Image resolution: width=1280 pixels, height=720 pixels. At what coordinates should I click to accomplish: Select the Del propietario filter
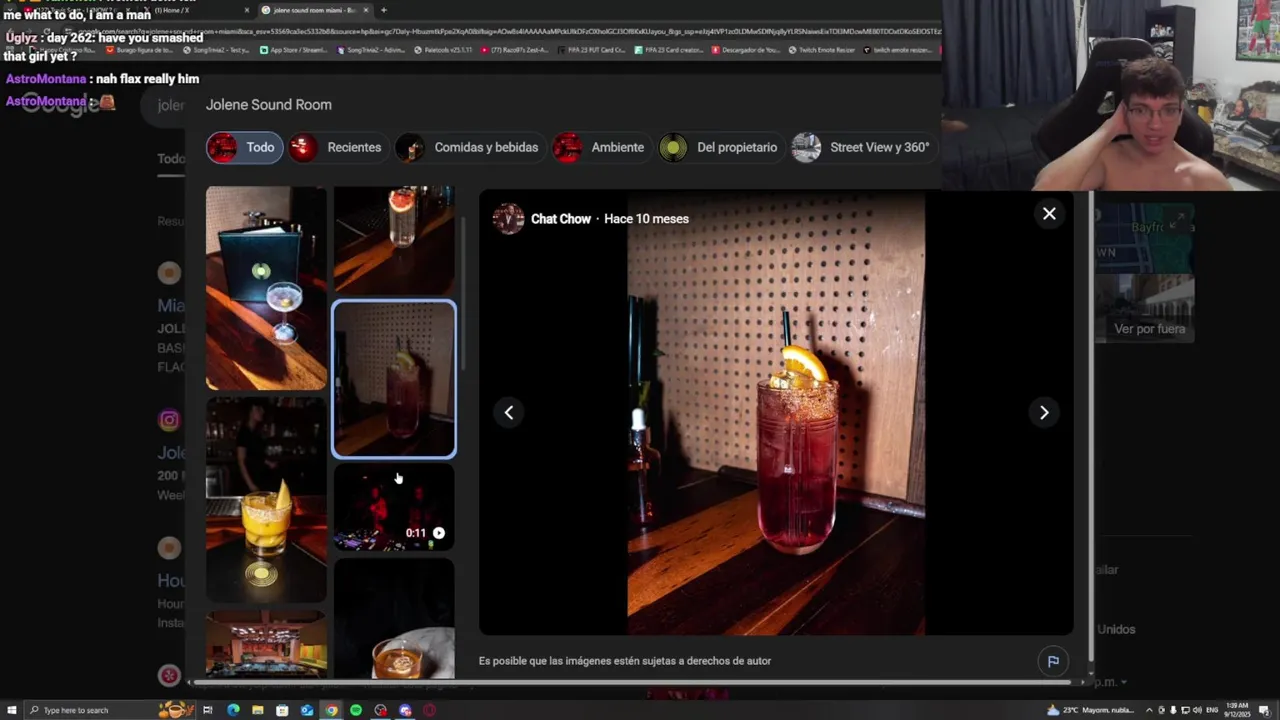(x=719, y=147)
